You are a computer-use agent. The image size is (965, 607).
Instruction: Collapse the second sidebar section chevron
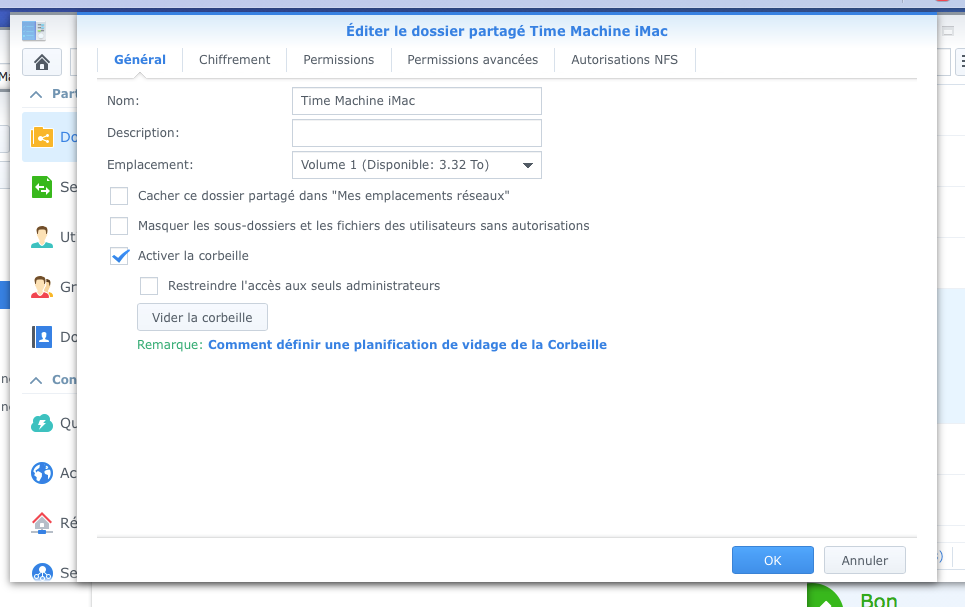click(x=36, y=380)
